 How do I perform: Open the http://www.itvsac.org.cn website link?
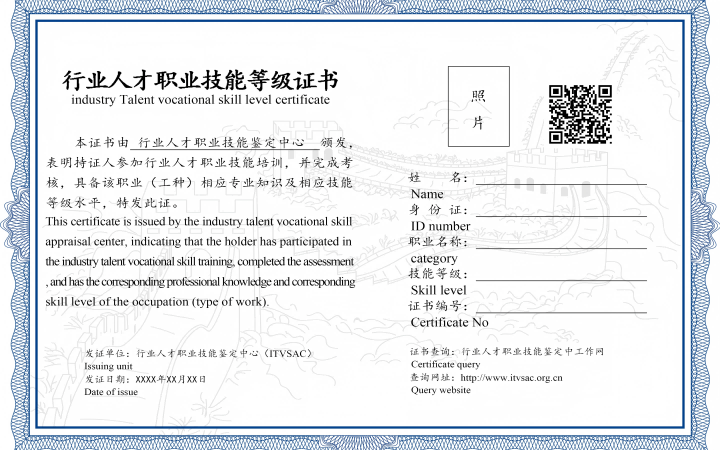[510, 378]
